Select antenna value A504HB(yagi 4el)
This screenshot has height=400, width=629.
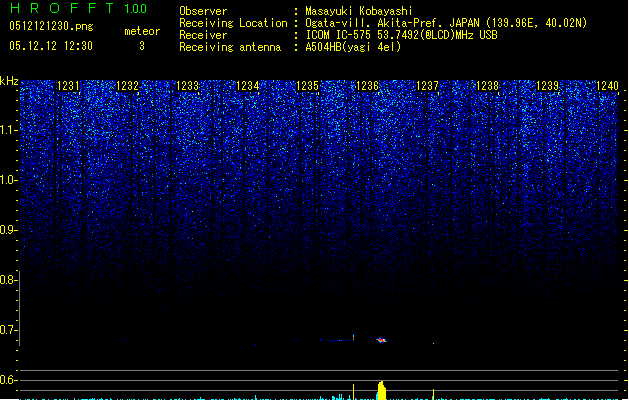tap(353, 47)
